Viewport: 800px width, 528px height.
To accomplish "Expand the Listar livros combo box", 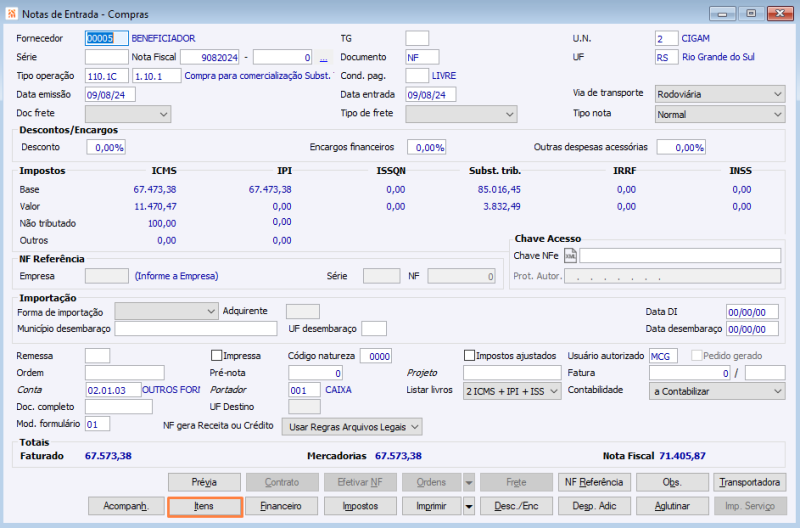I will click(x=512, y=392).
